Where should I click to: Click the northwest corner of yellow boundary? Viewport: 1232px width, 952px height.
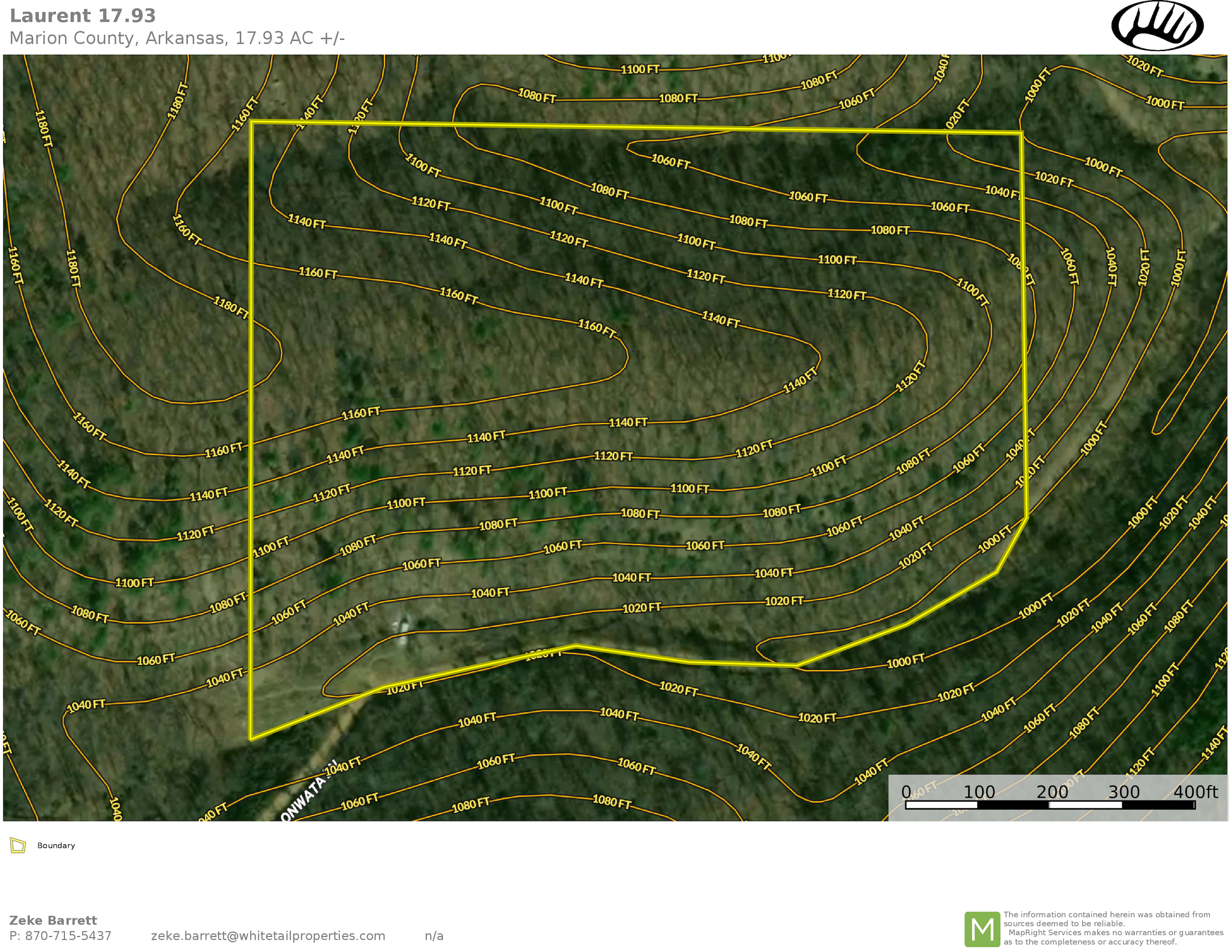[x=252, y=122]
